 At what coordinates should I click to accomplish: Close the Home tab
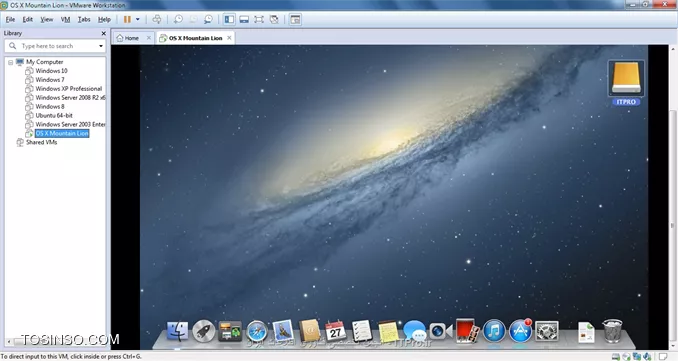[x=149, y=38]
